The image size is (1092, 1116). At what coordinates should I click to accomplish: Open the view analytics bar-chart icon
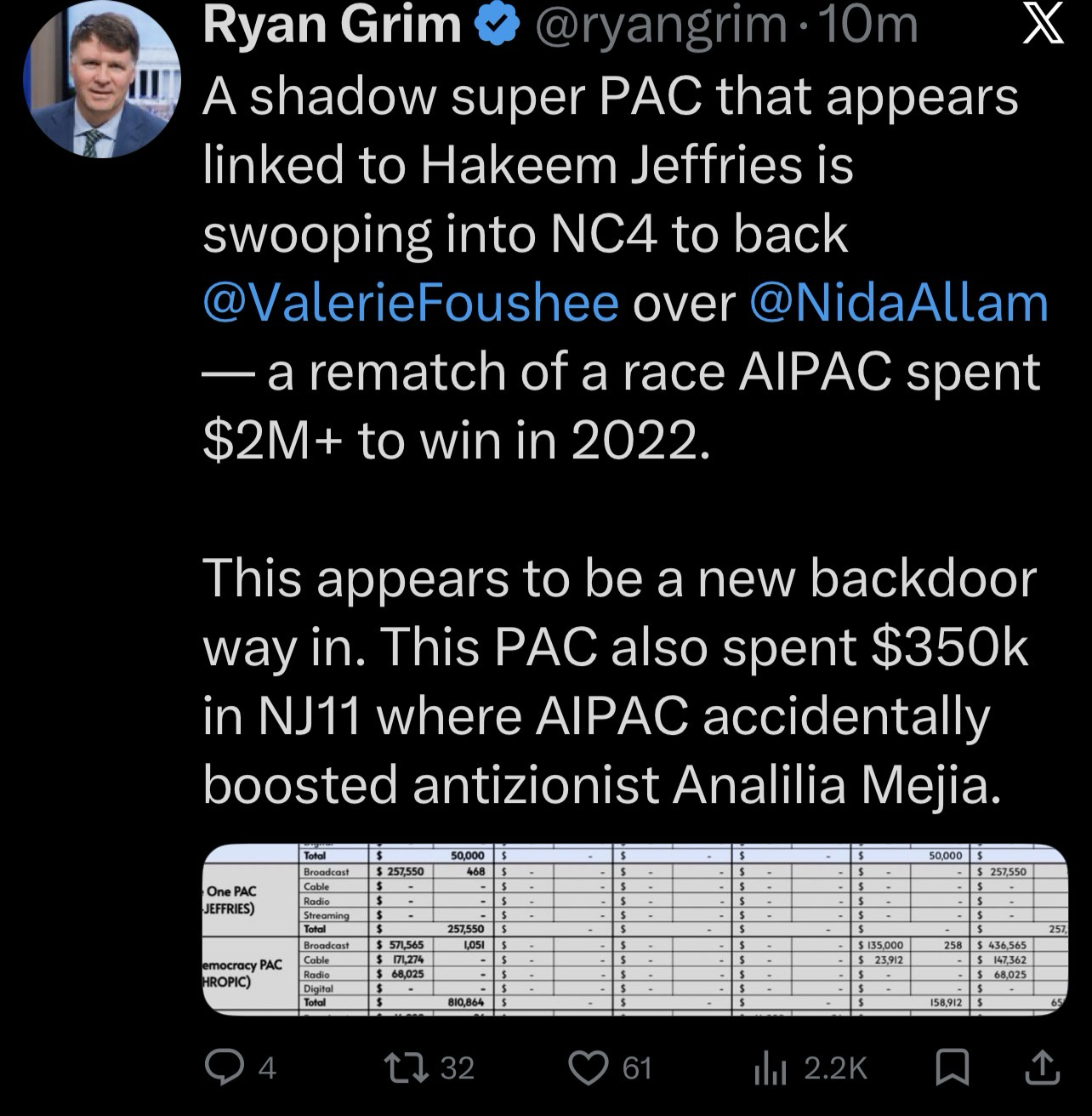point(766,1067)
